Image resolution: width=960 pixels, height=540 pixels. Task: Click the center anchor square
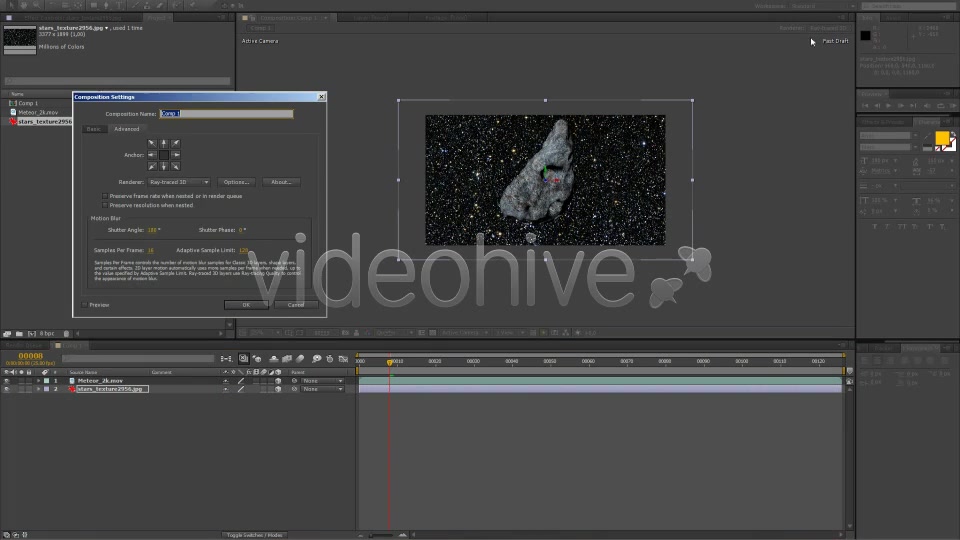click(163, 155)
